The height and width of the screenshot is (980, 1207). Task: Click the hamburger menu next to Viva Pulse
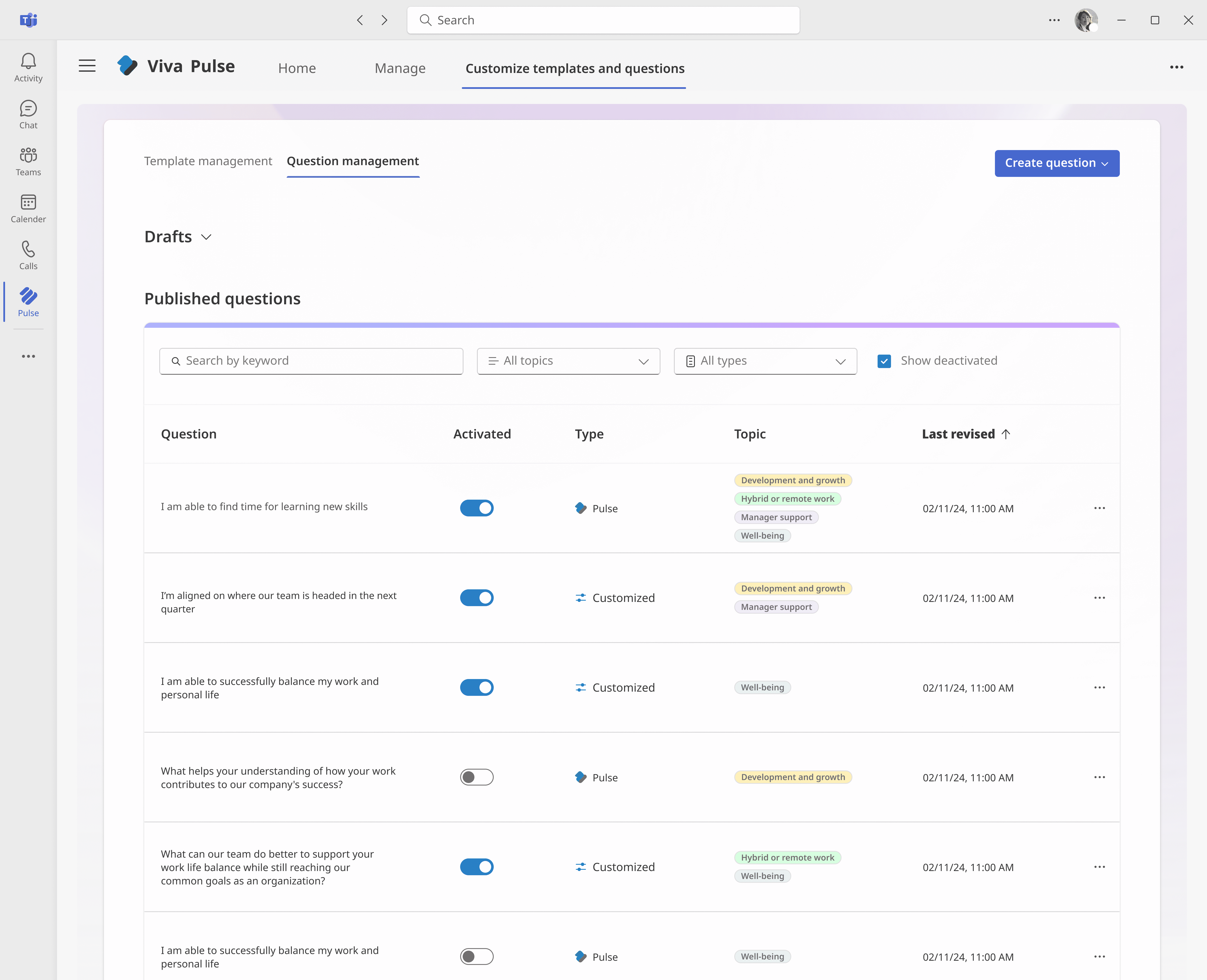[x=87, y=66]
